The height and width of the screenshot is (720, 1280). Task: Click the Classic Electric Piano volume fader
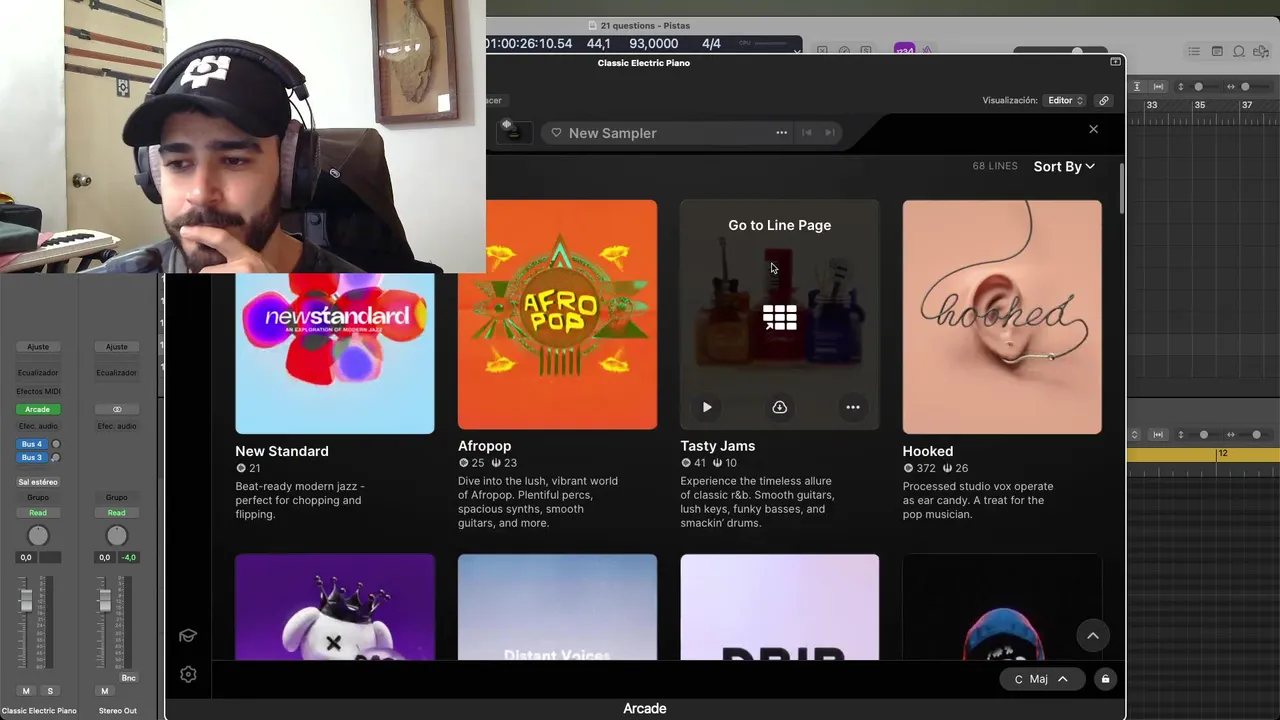(26, 600)
